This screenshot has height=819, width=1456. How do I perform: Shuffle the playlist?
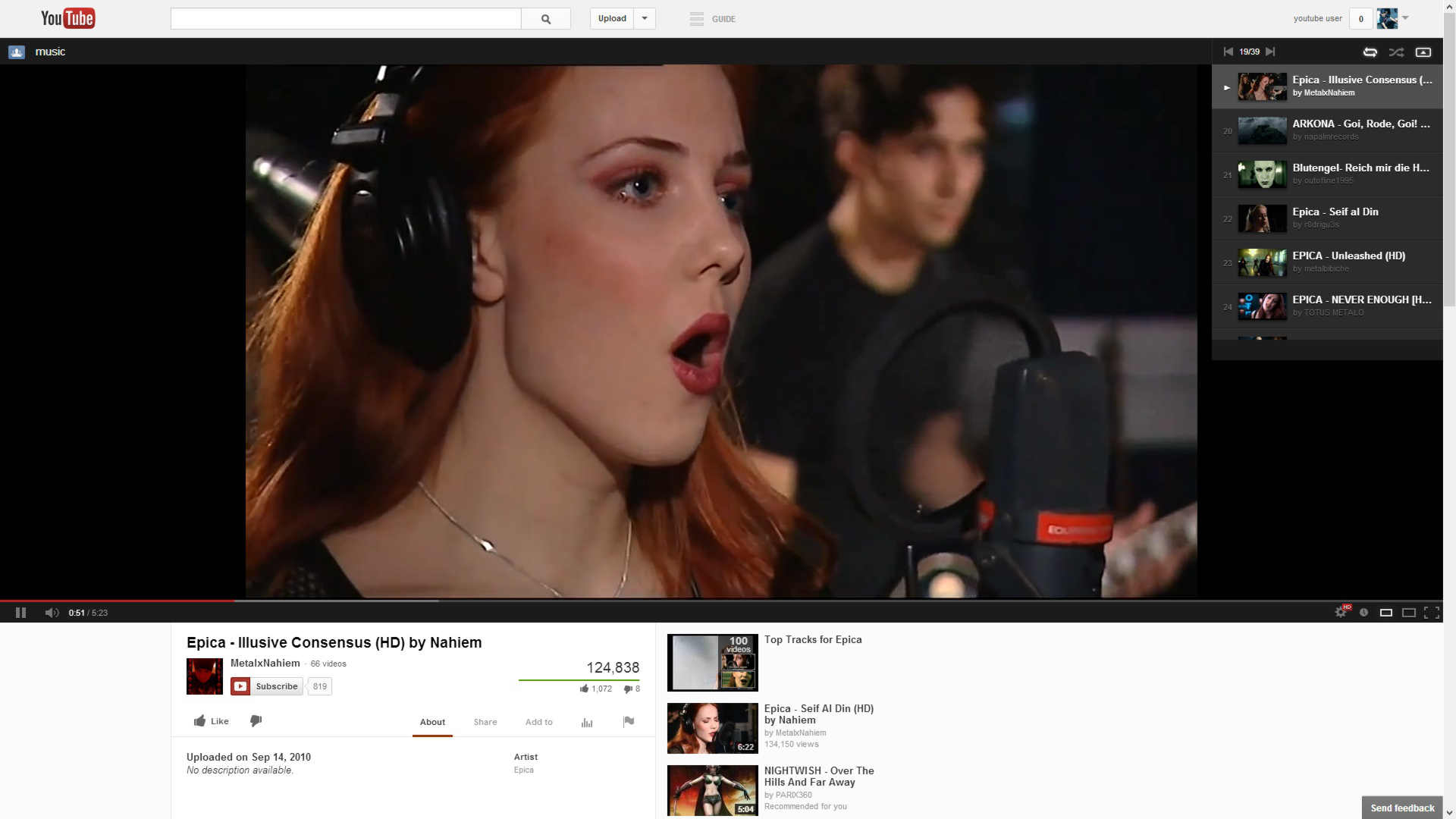tap(1396, 52)
